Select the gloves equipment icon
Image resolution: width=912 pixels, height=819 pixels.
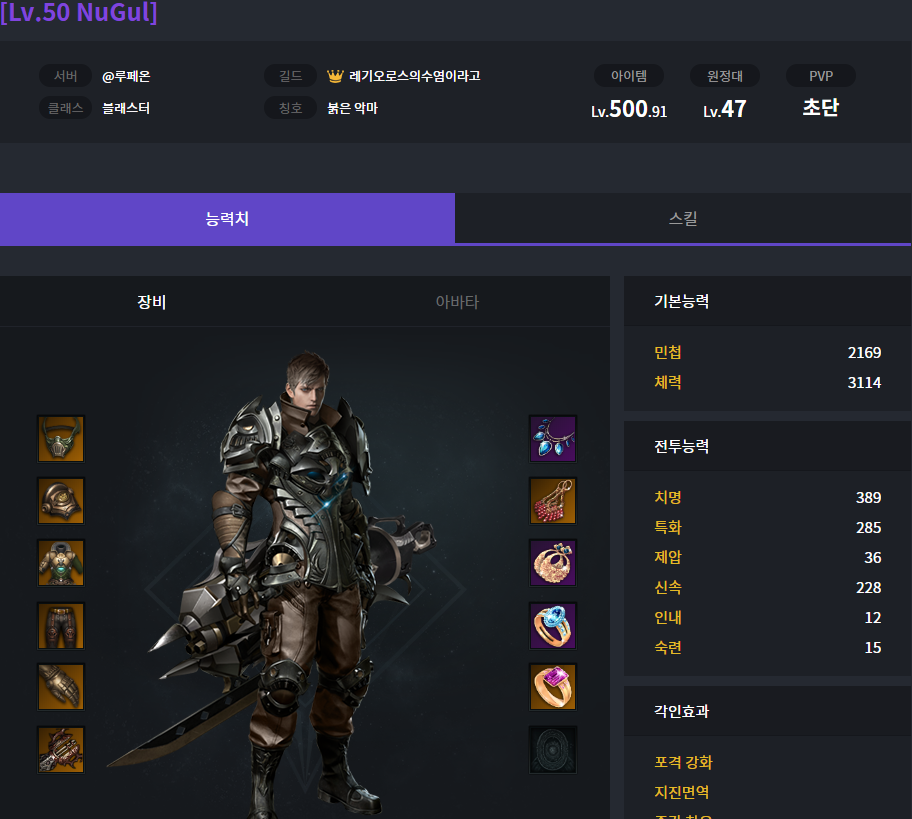coord(61,687)
